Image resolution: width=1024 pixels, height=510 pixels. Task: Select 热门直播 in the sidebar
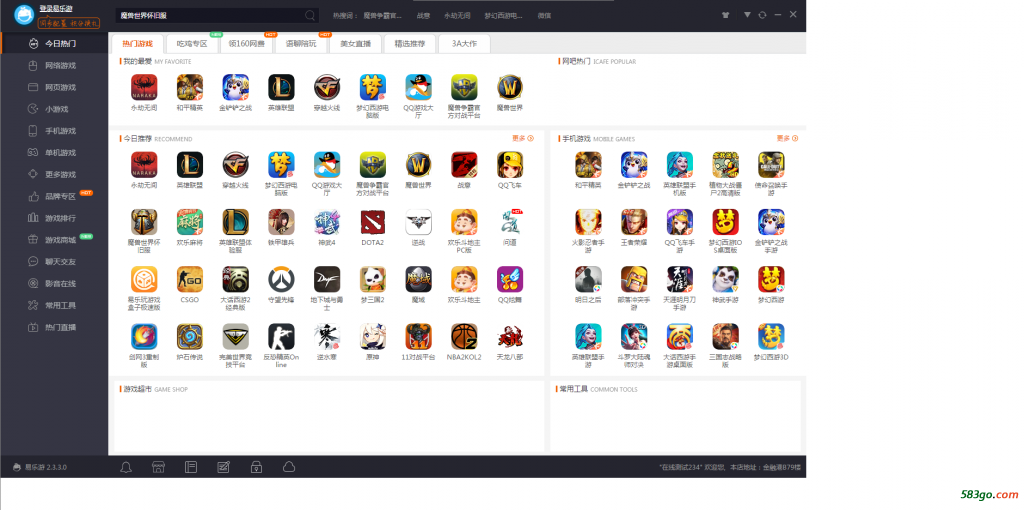54,327
